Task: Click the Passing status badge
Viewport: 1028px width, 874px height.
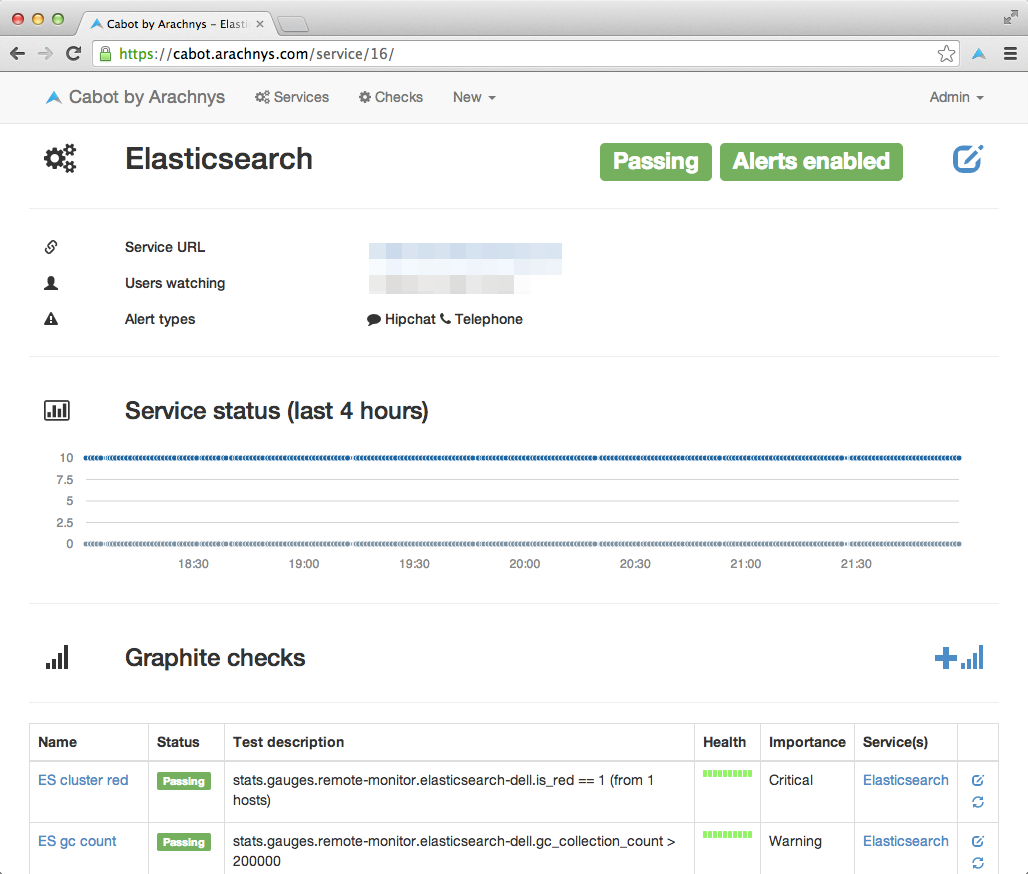Action: pos(656,162)
